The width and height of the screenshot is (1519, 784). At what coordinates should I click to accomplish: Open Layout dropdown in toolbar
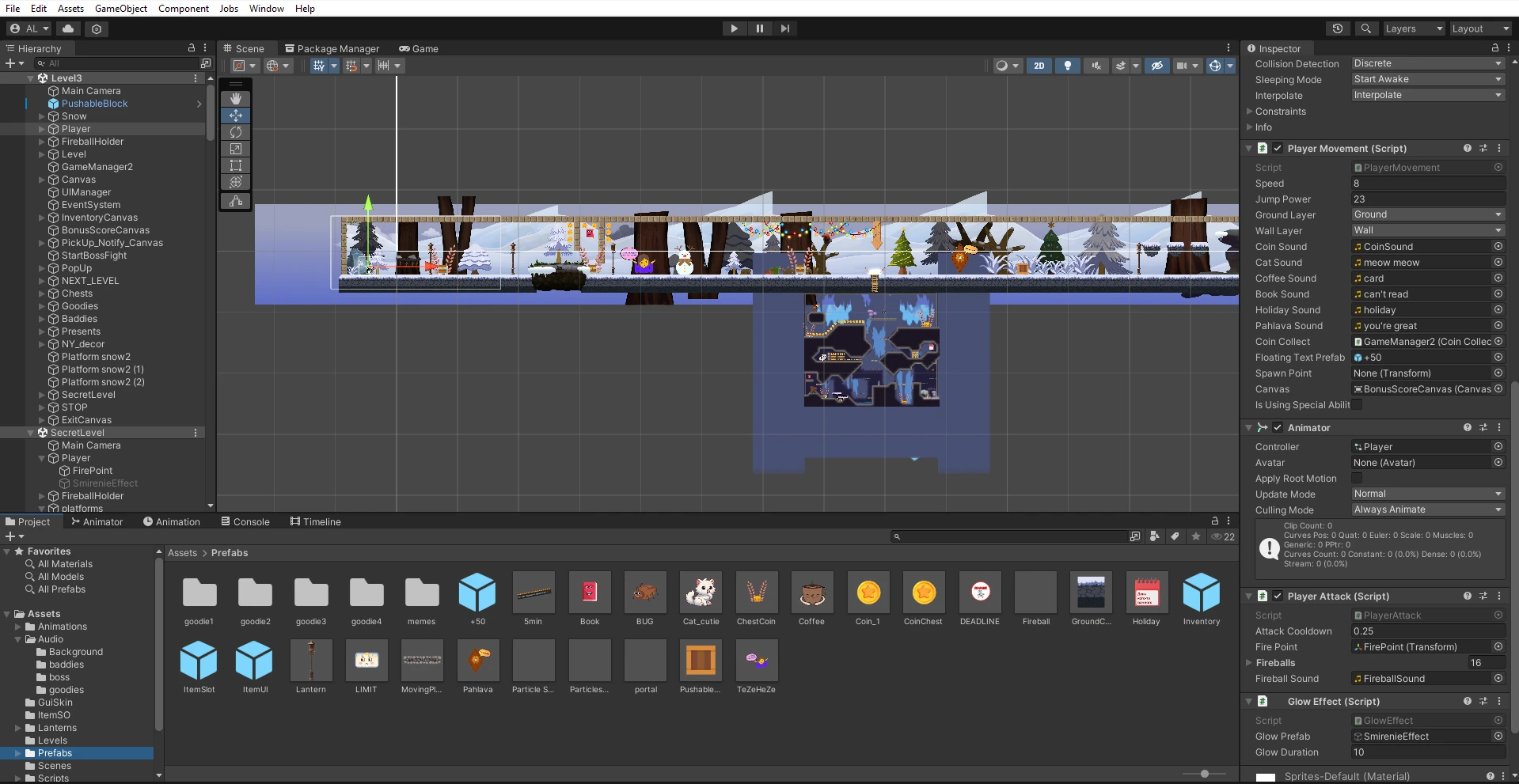click(1479, 28)
